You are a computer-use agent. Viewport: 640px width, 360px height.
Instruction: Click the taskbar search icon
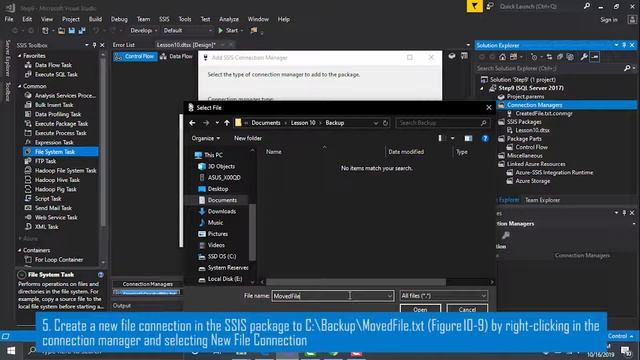[32, 351]
